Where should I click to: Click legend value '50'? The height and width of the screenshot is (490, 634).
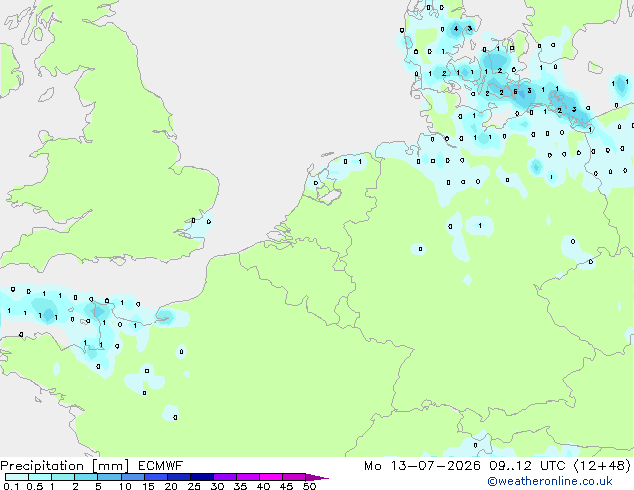click(309, 486)
